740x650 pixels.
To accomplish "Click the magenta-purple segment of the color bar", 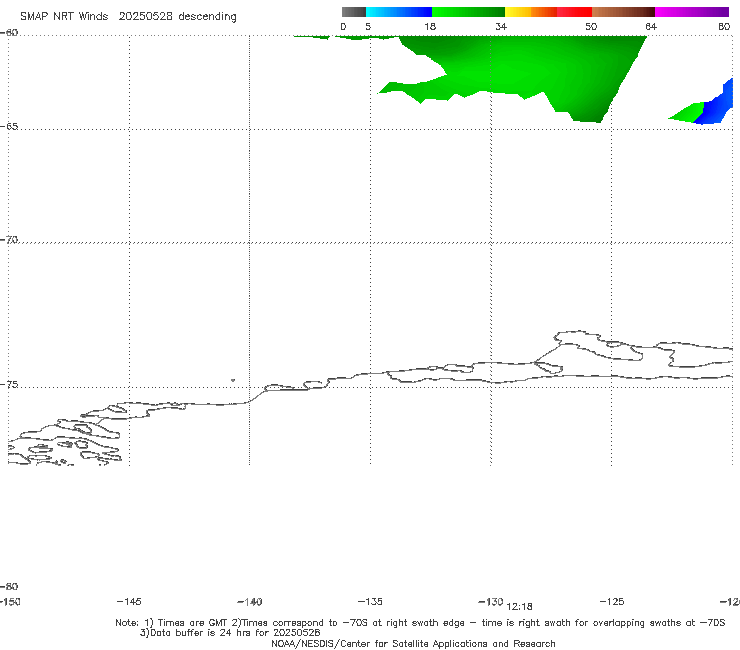I will [692, 12].
